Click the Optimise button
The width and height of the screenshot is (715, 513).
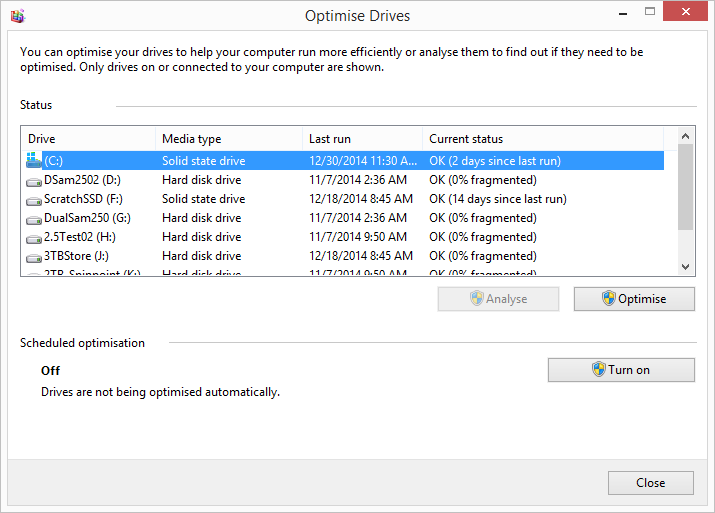coord(634,299)
